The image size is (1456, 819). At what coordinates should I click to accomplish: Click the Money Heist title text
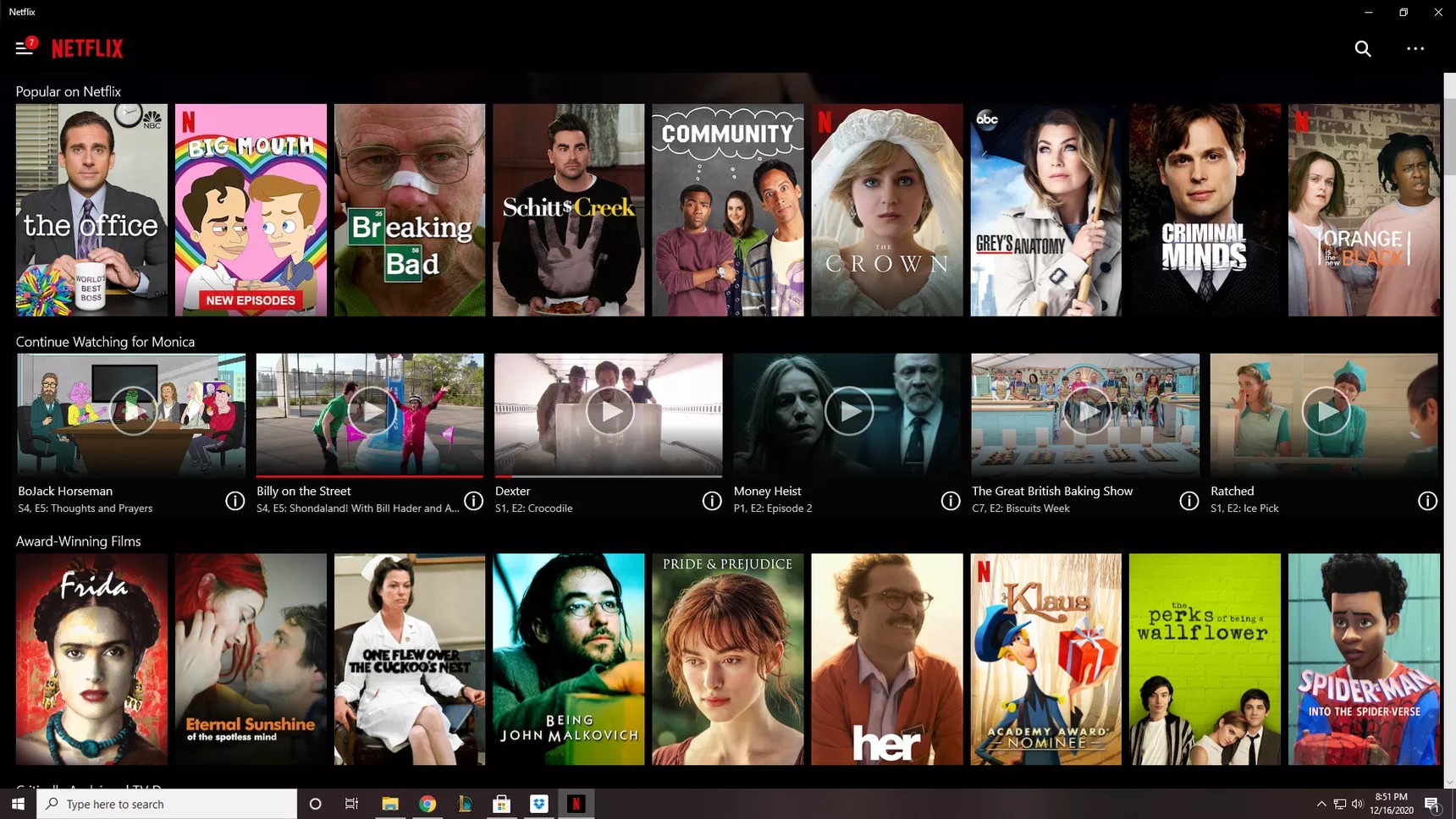(x=767, y=491)
